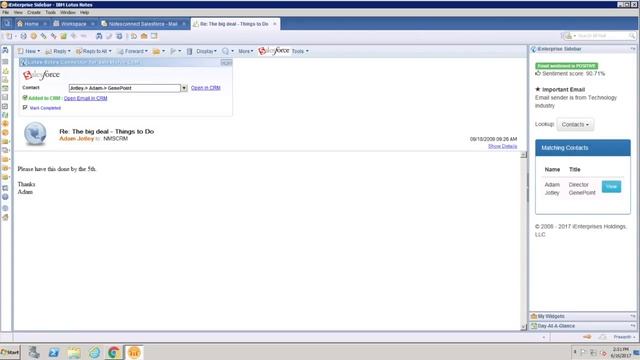Click the people icon in main toolbar
Screen dimensions: 640x360
coord(99,36)
